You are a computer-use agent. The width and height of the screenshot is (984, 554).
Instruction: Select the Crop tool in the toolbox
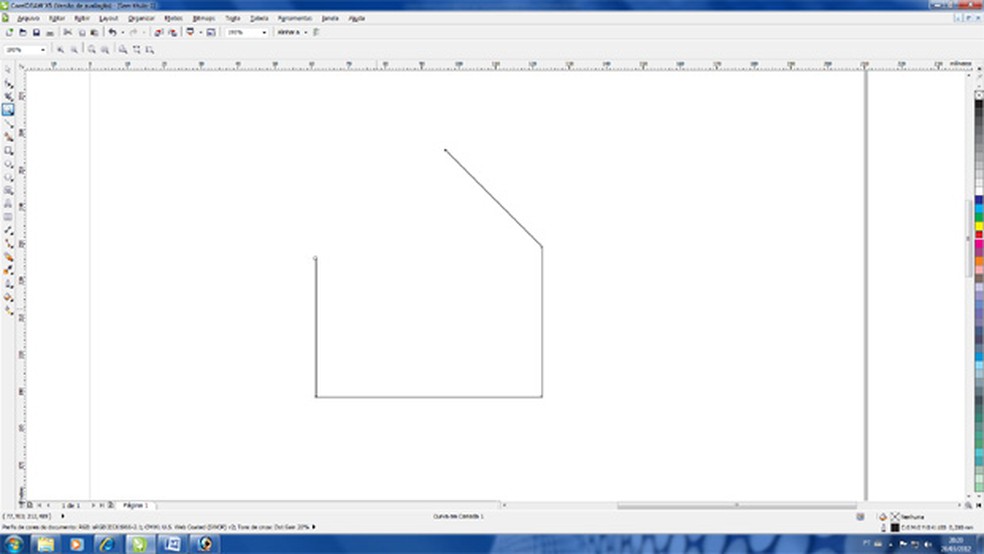coord(8,96)
